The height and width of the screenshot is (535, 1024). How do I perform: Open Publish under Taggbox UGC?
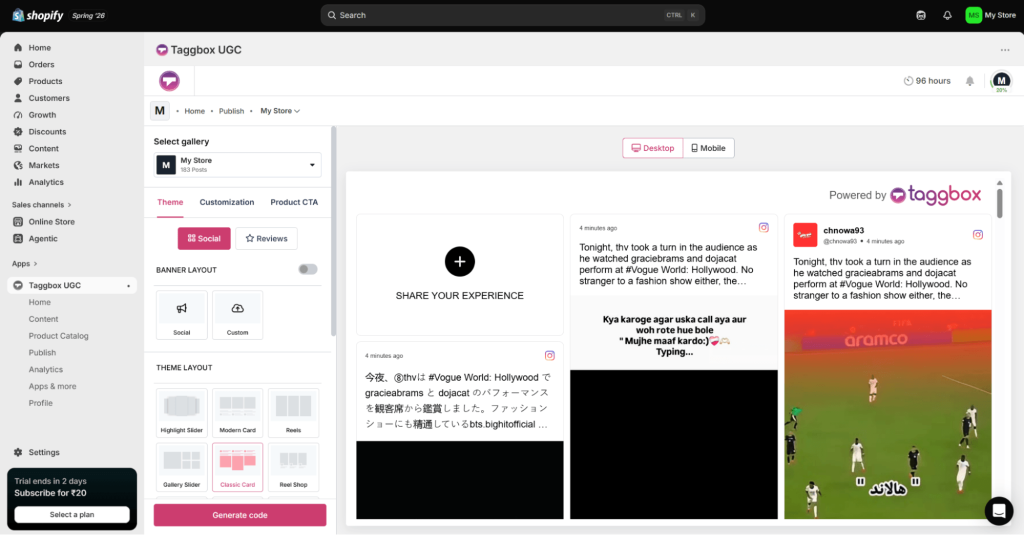(42, 353)
